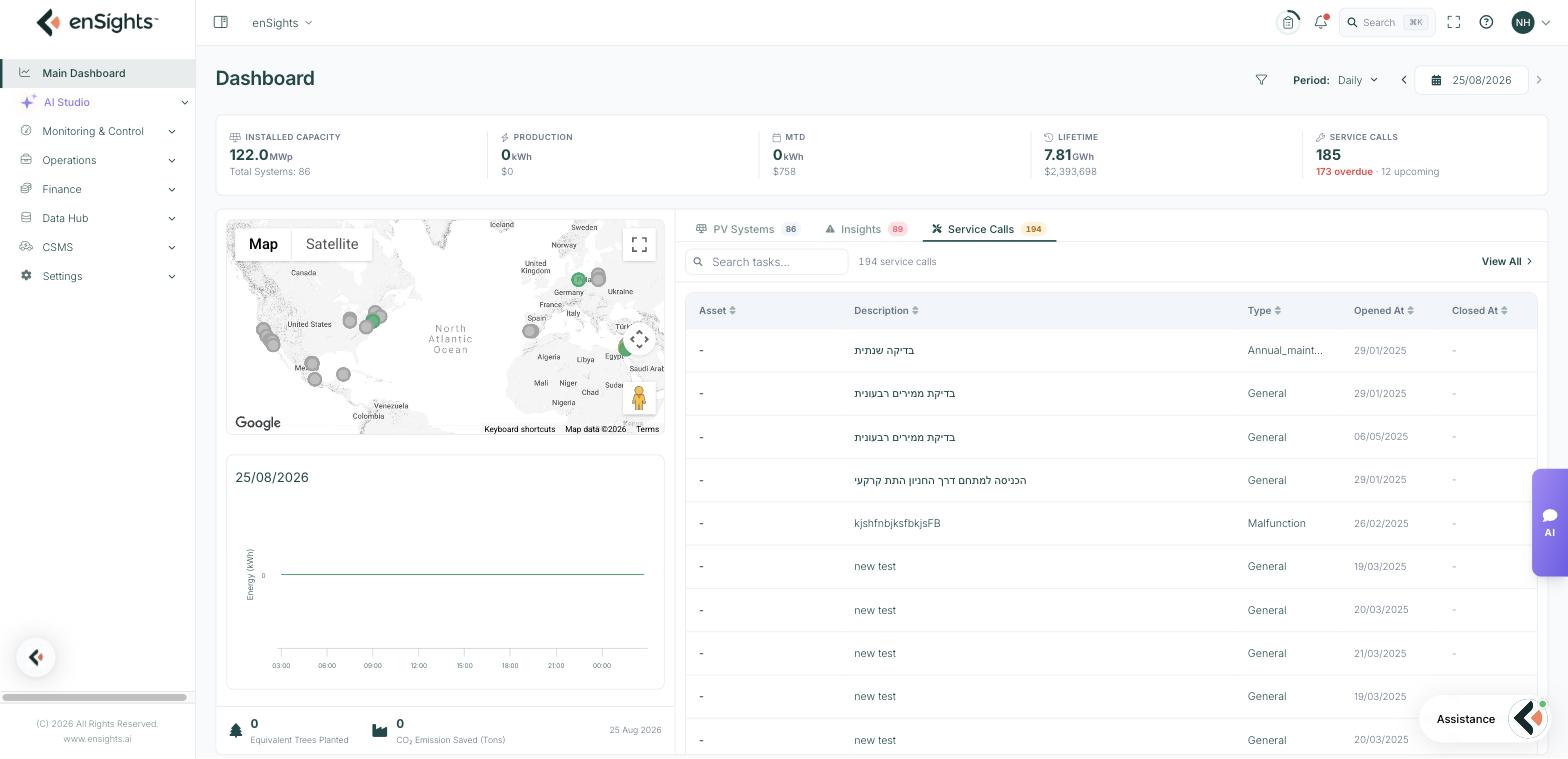
Task: Open the date picker 25/08/2026
Action: click(x=1471, y=80)
